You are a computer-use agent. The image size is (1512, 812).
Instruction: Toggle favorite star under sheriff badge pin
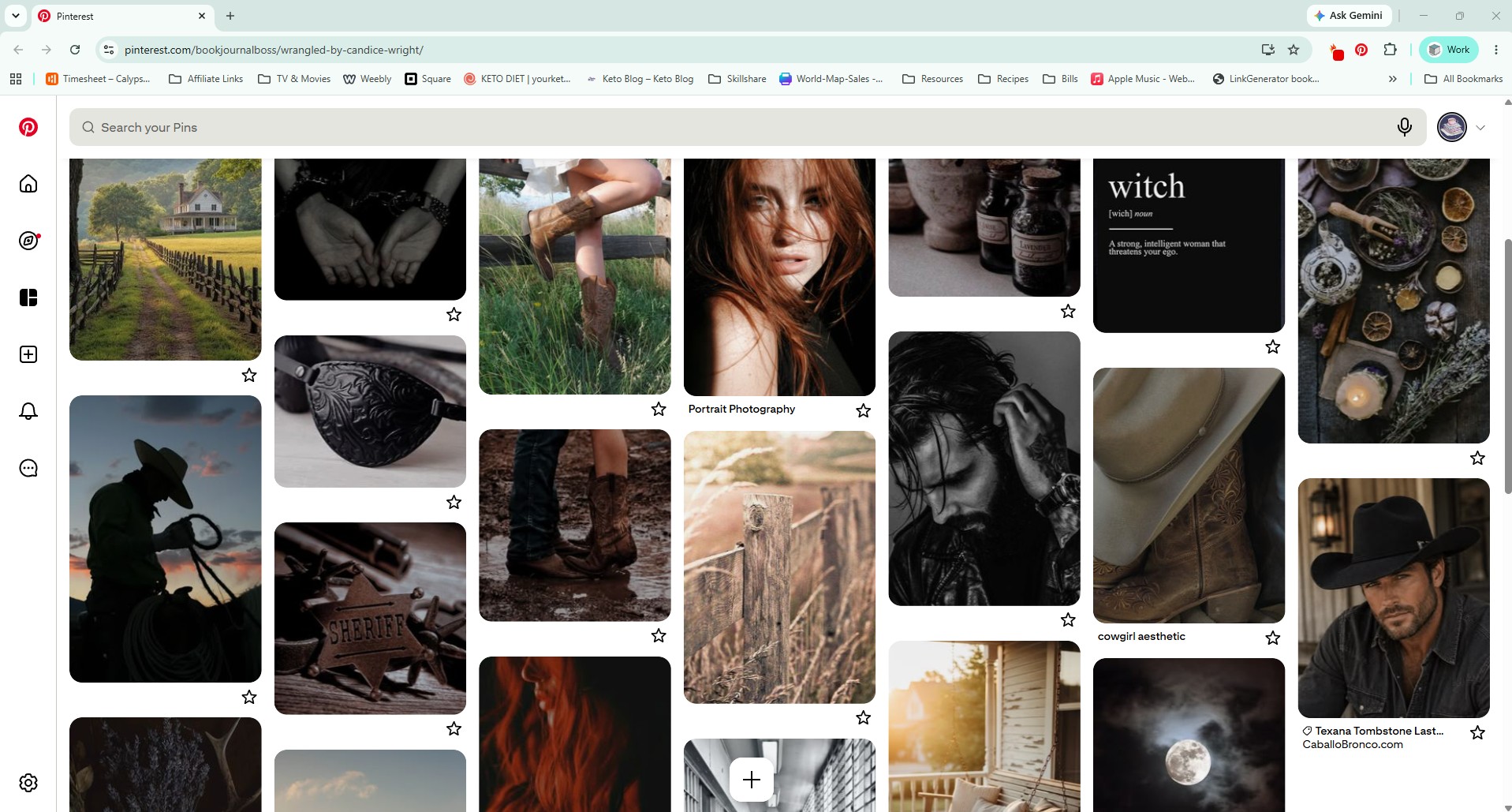coord(454,728)
